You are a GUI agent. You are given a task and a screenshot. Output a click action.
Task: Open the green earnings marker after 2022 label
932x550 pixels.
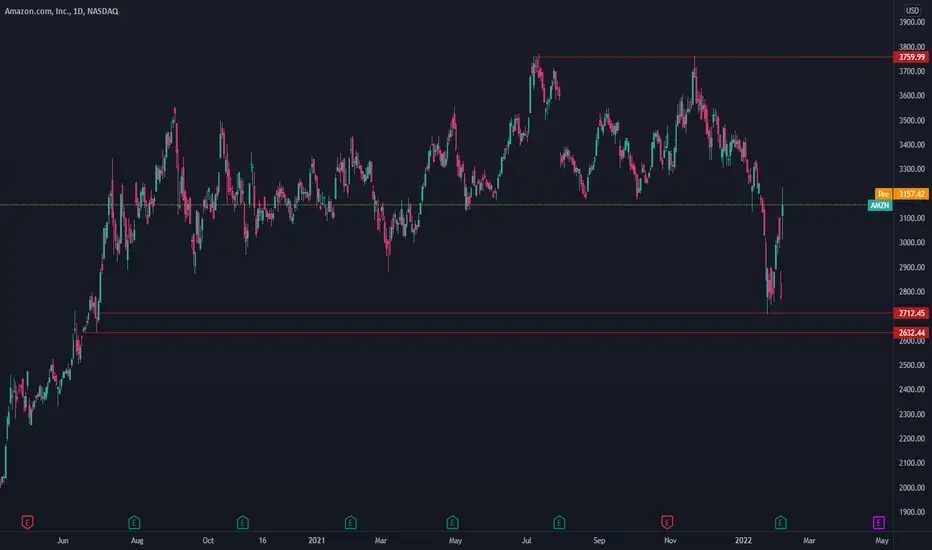point(780,523)
